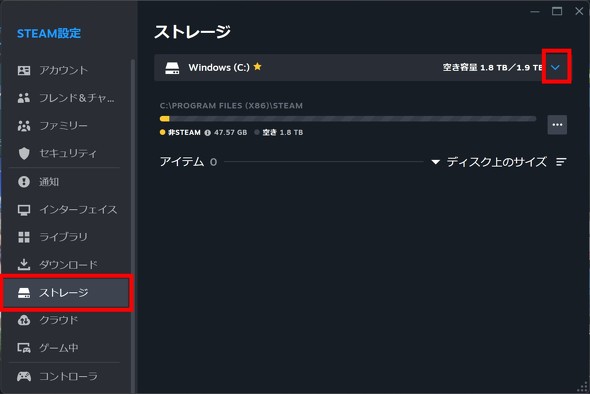Open インターフェイス settings

[x=66, y=209]
